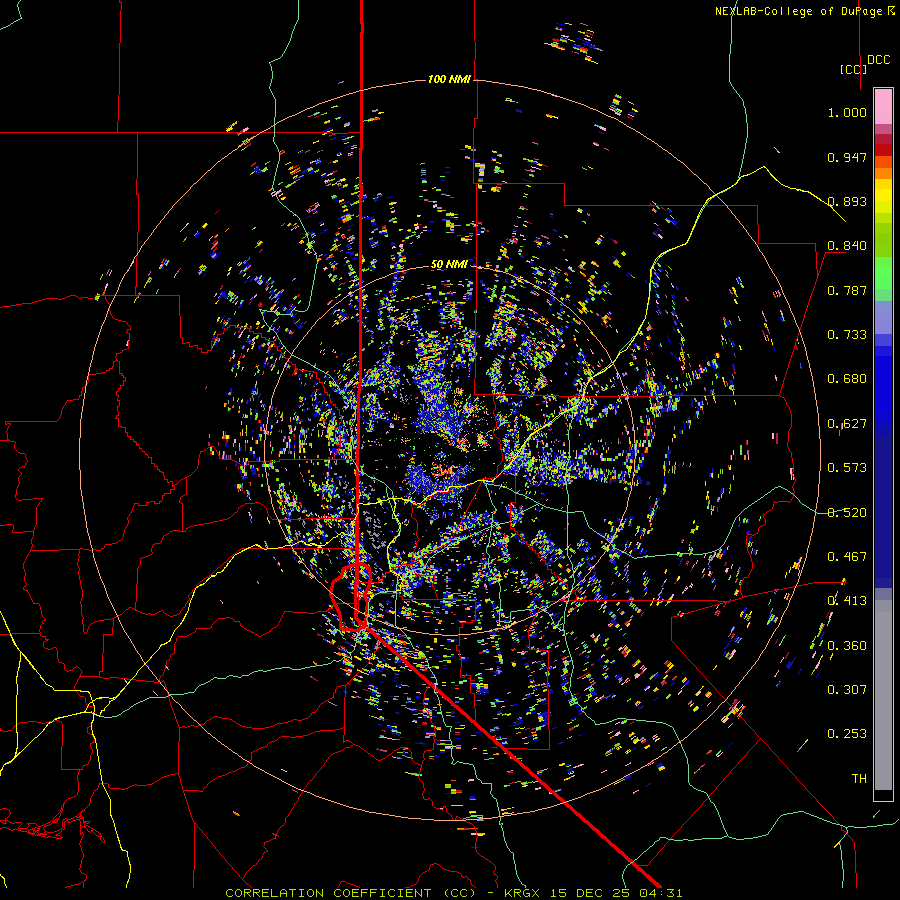
Task: Click the DCC label above the color bar
Action: 878,59
